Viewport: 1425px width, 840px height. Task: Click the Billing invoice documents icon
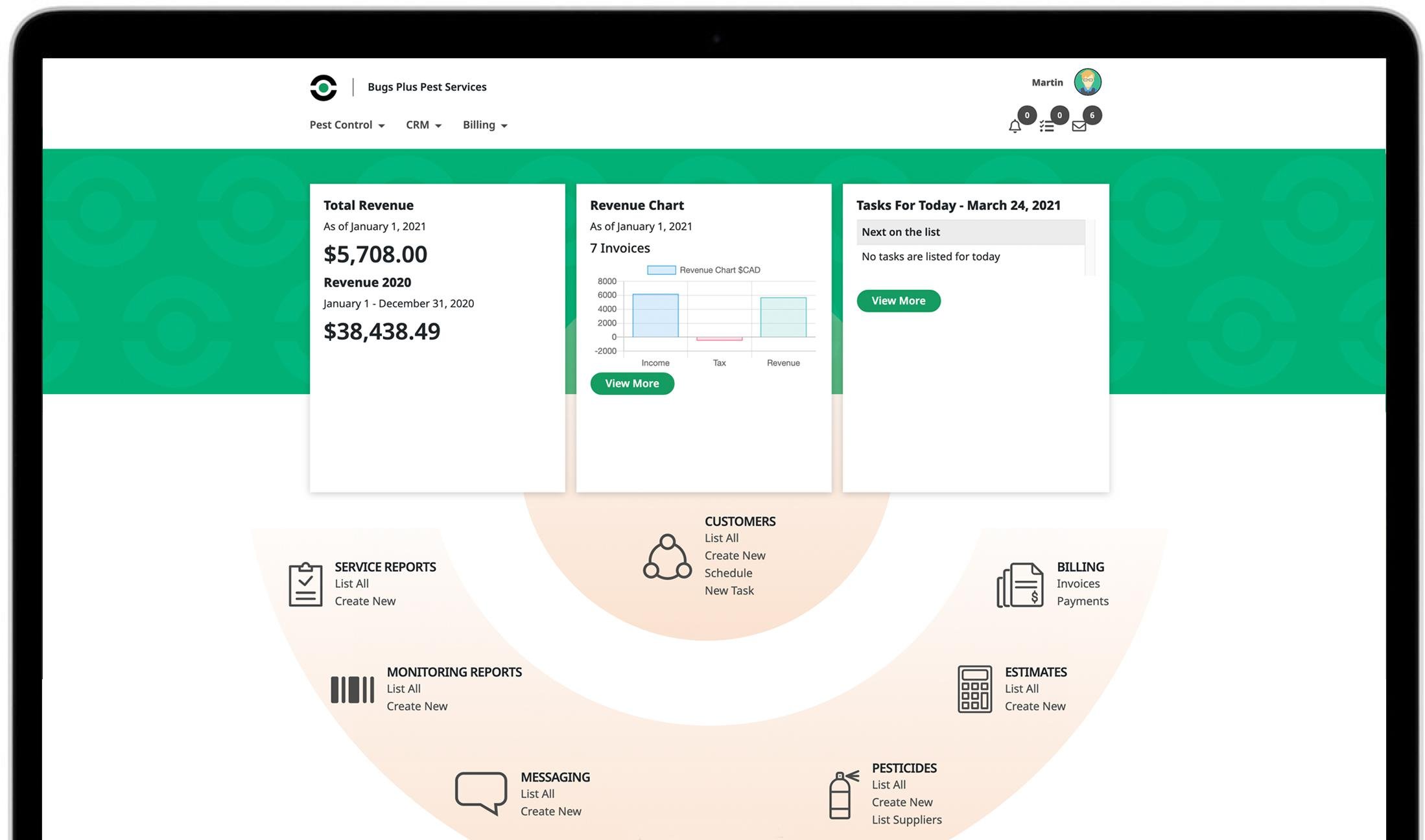pyautogui.click(x=1020, y=585)
